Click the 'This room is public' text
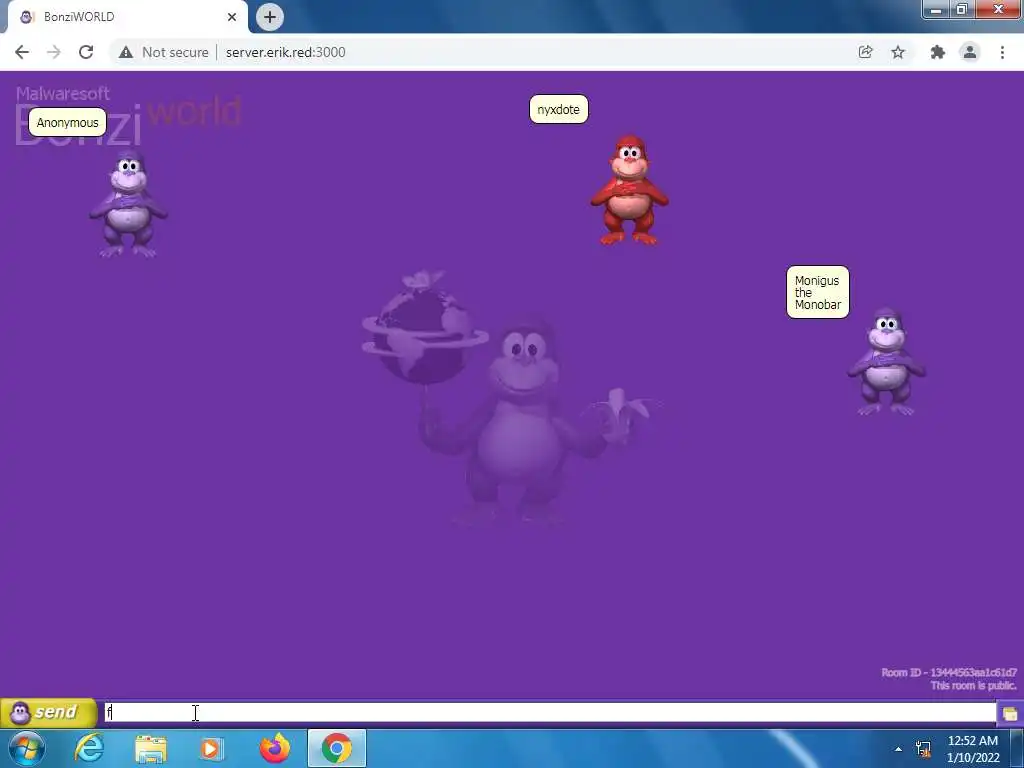Viewport: 1024px width, 768px height. pyautogui.click(x=973, y=685)
